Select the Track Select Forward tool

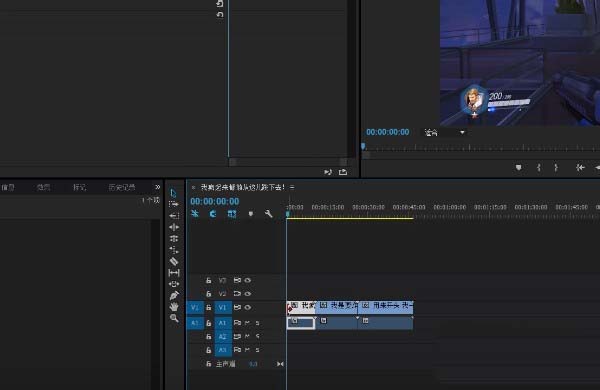(173, 204)
